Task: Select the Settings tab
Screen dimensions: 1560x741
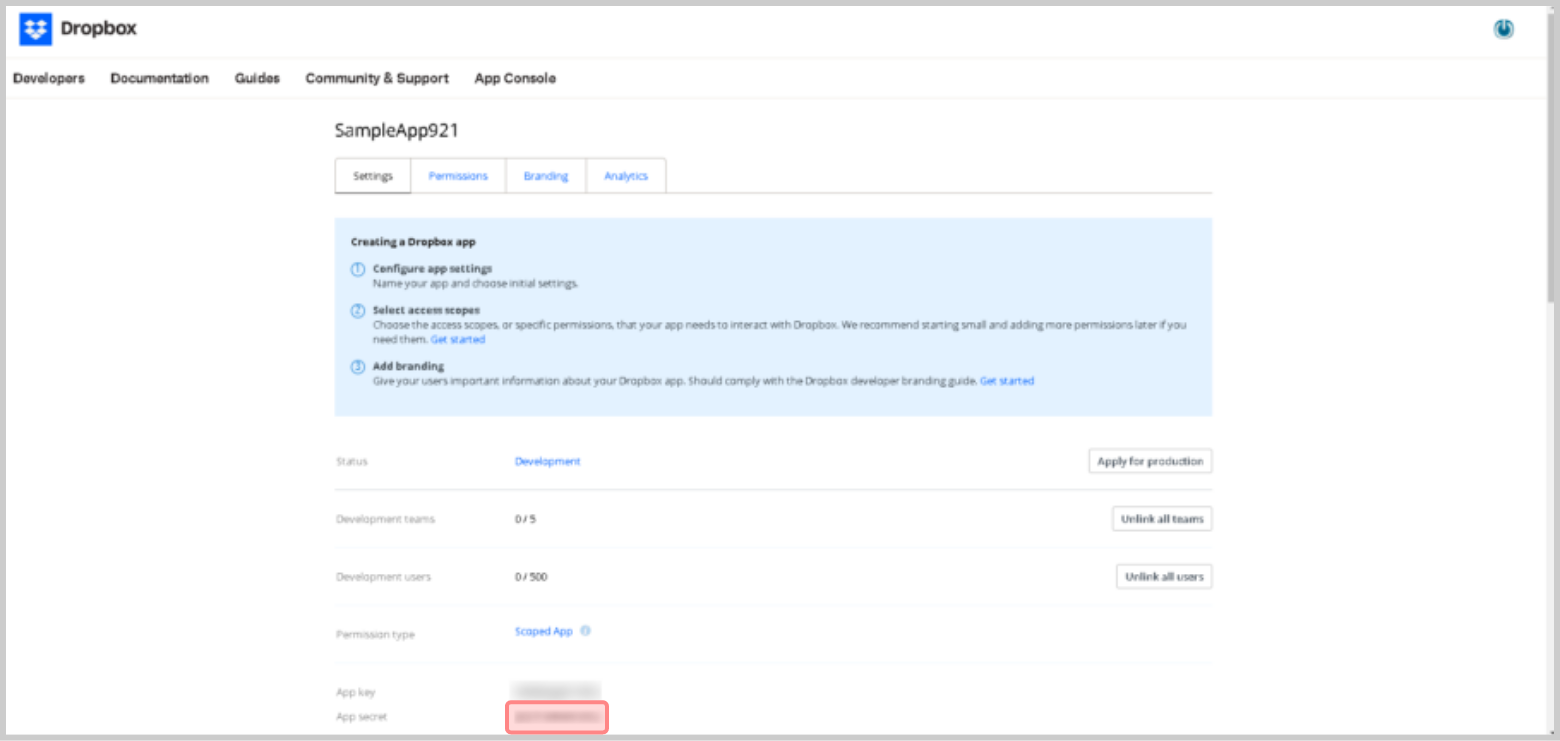Action: click(372, 176)
